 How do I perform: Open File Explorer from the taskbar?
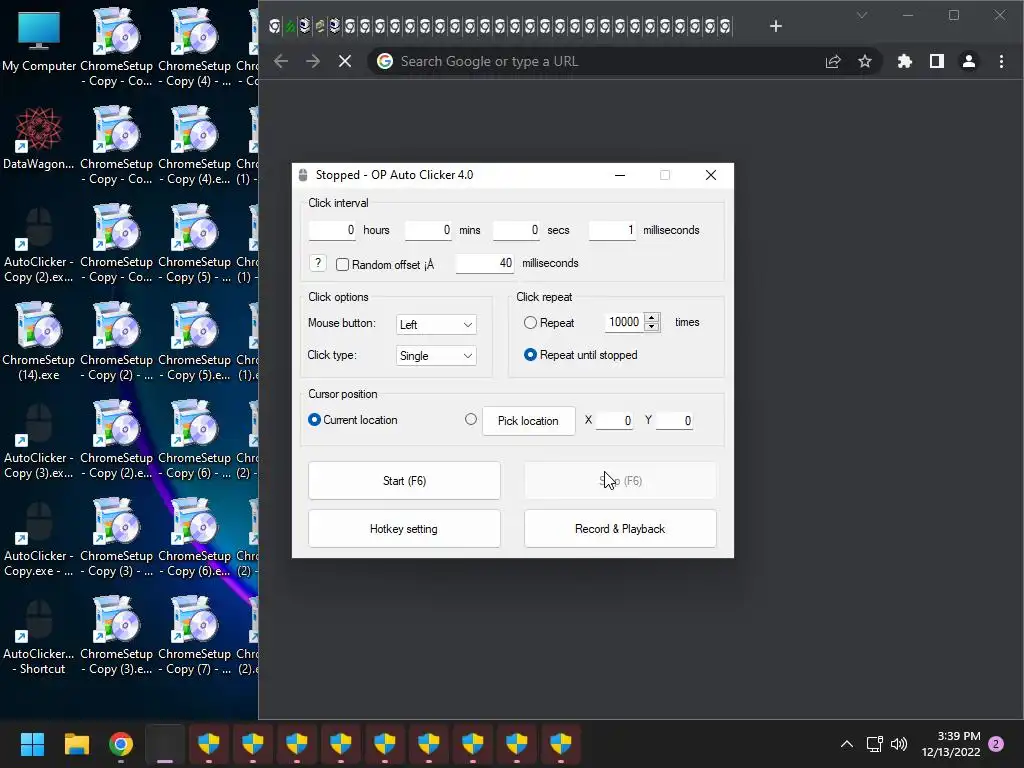76,744
